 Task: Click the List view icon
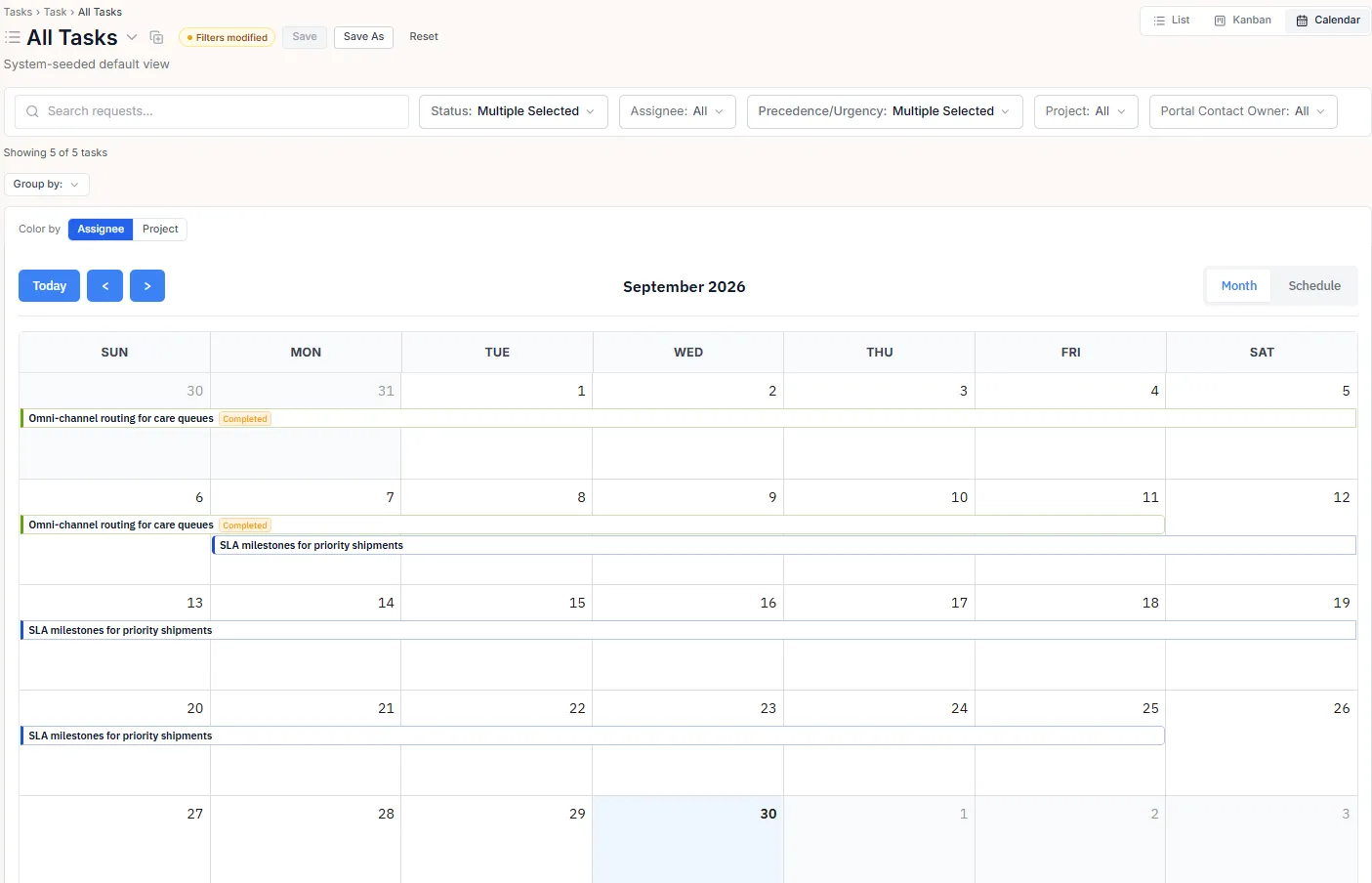click(1159, 21)
